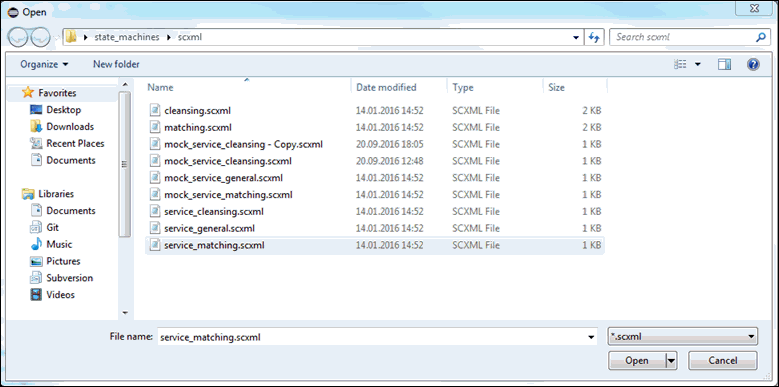Click the search magnifier icon

coord(761,37)
